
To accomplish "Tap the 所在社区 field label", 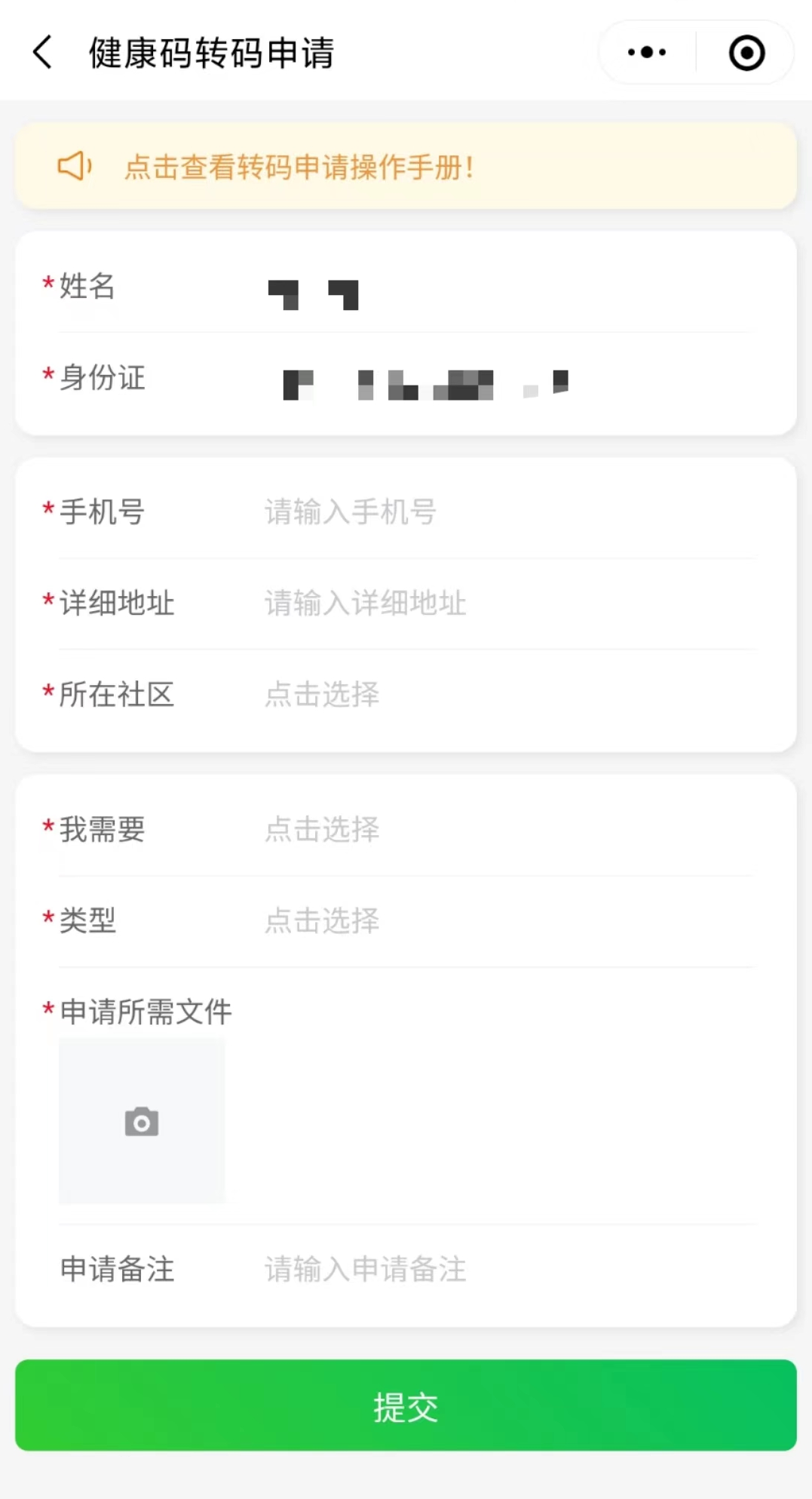I will (x=116, y=694).
